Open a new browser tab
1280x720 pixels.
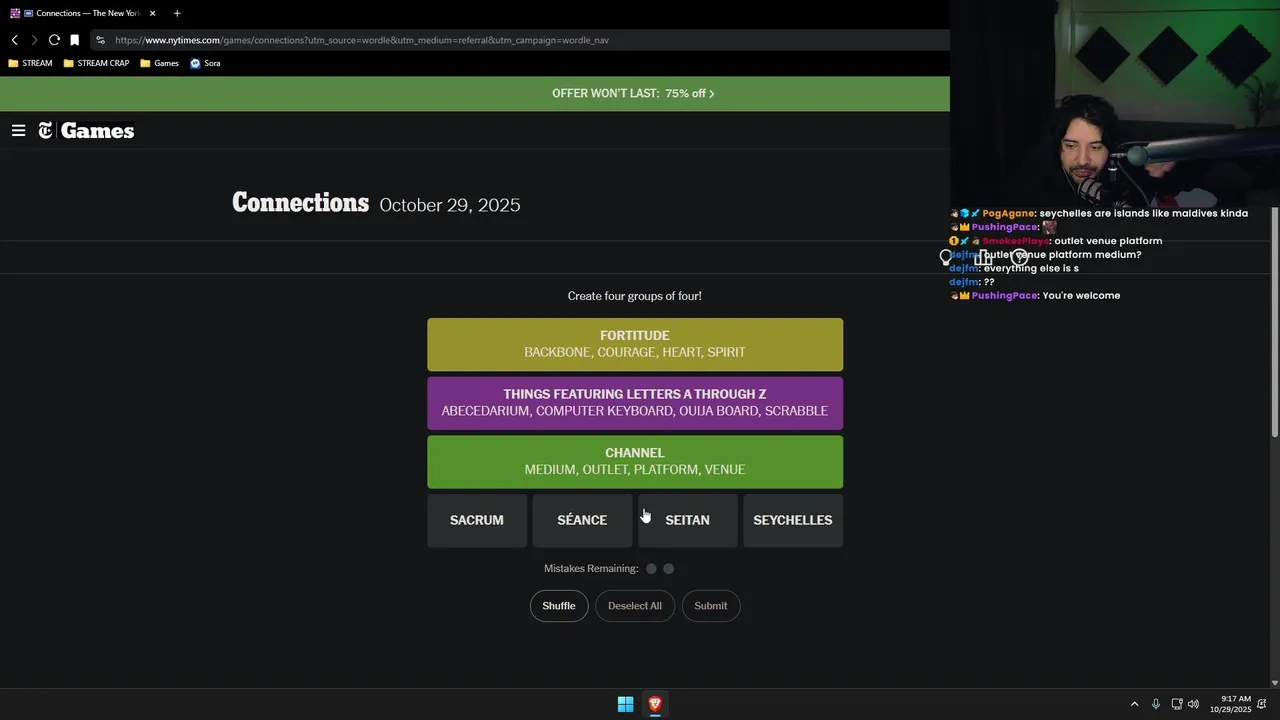coord(177,13)
